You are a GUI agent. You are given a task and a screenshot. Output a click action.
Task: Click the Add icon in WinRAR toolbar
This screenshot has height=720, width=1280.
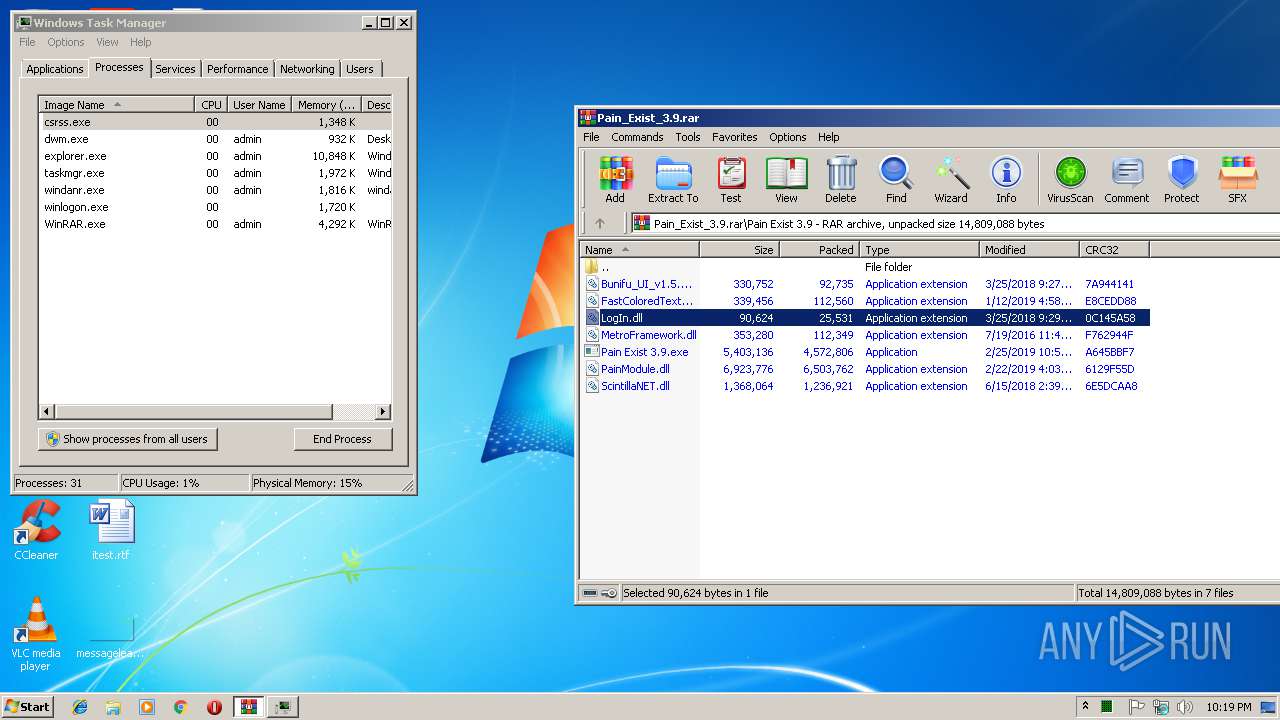615,180
